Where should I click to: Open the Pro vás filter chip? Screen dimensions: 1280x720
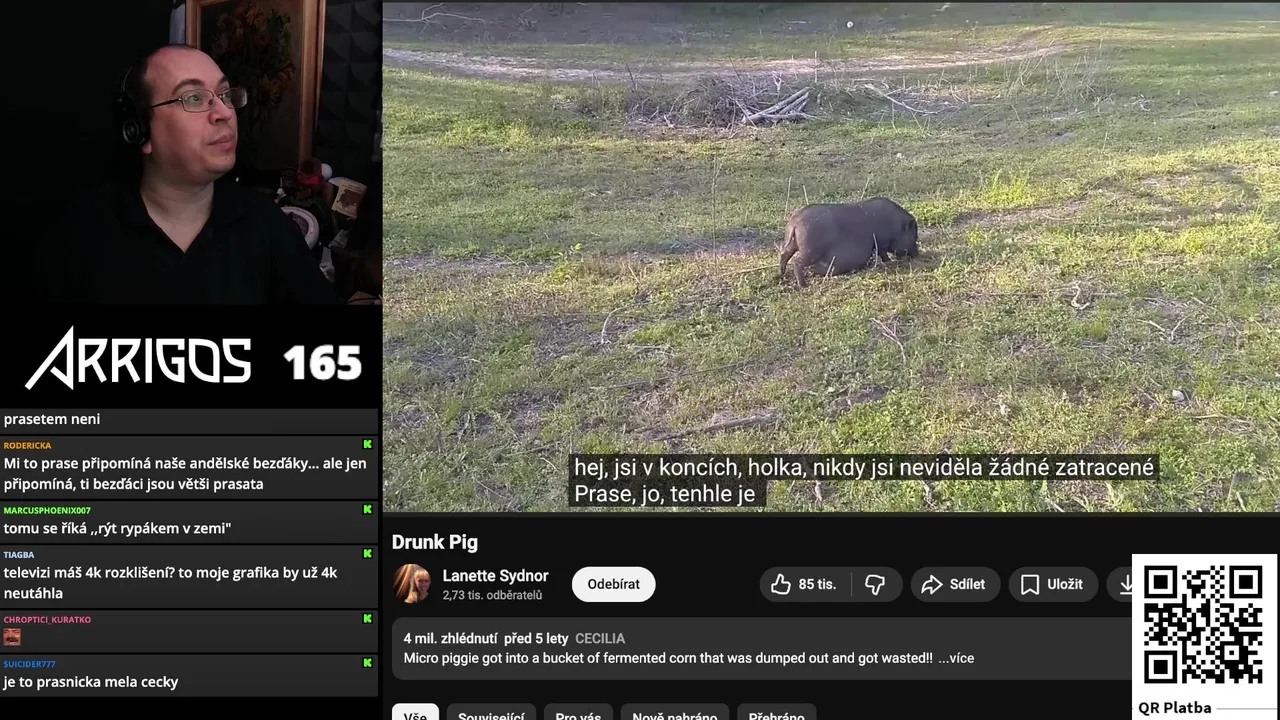(x=578, y=714)
